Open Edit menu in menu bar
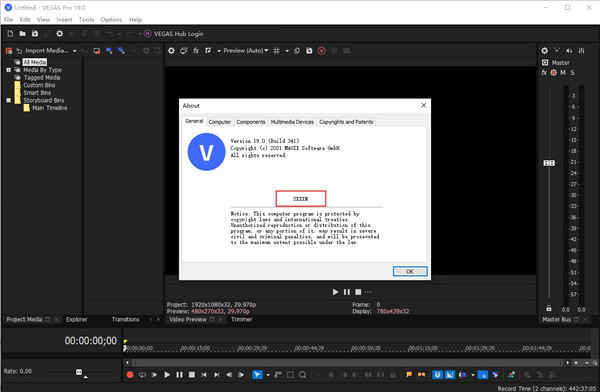This screenshot has height=392, width=600. pyautogui.click(x=25, y=20)
